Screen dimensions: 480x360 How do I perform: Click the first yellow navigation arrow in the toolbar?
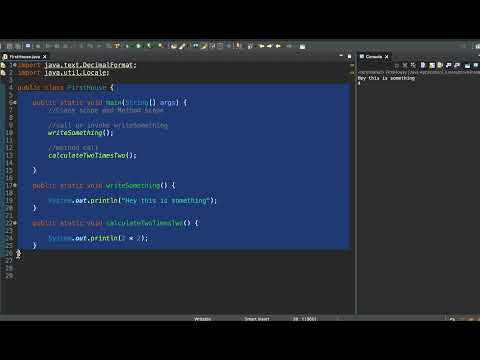click(262, 46)
